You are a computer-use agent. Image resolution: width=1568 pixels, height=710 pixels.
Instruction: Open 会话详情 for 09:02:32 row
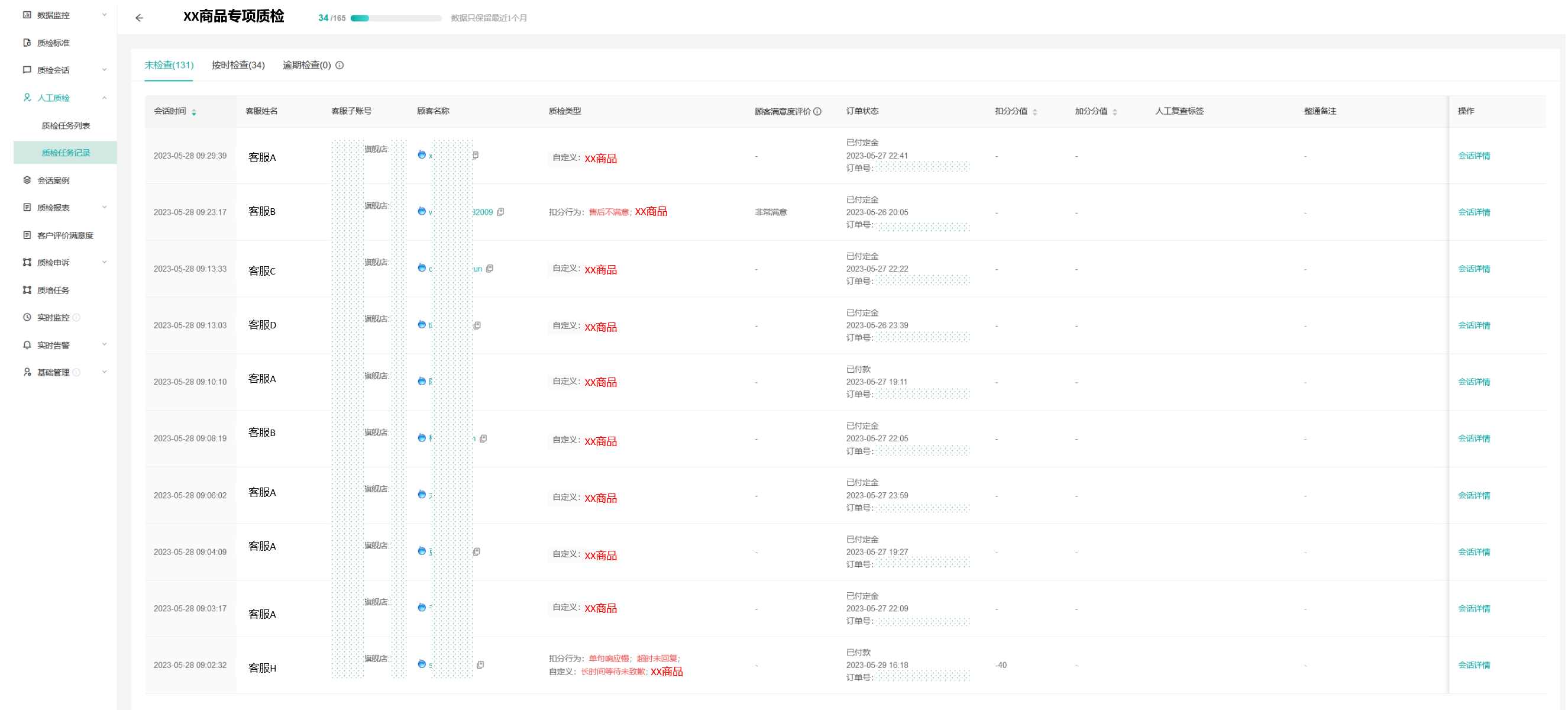click(x=1473, y=666)
